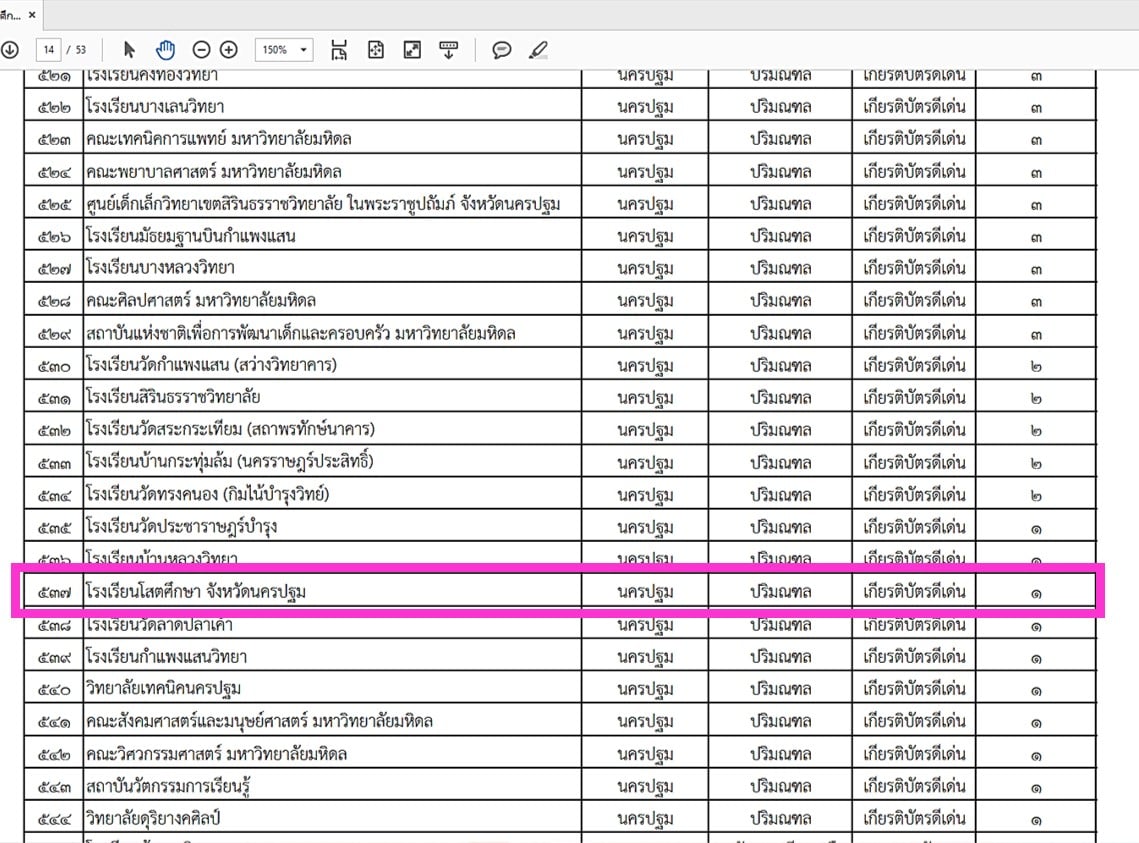The height and width of the screenshot is (843, 1139).
Task: Activate the hand pan tool
Action: pos(165,50)
